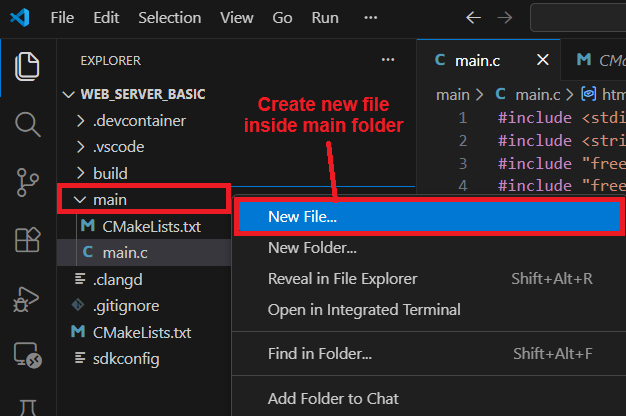Open the Search view icon
Screen dimensions: 626x416
[x=28, y=124]
